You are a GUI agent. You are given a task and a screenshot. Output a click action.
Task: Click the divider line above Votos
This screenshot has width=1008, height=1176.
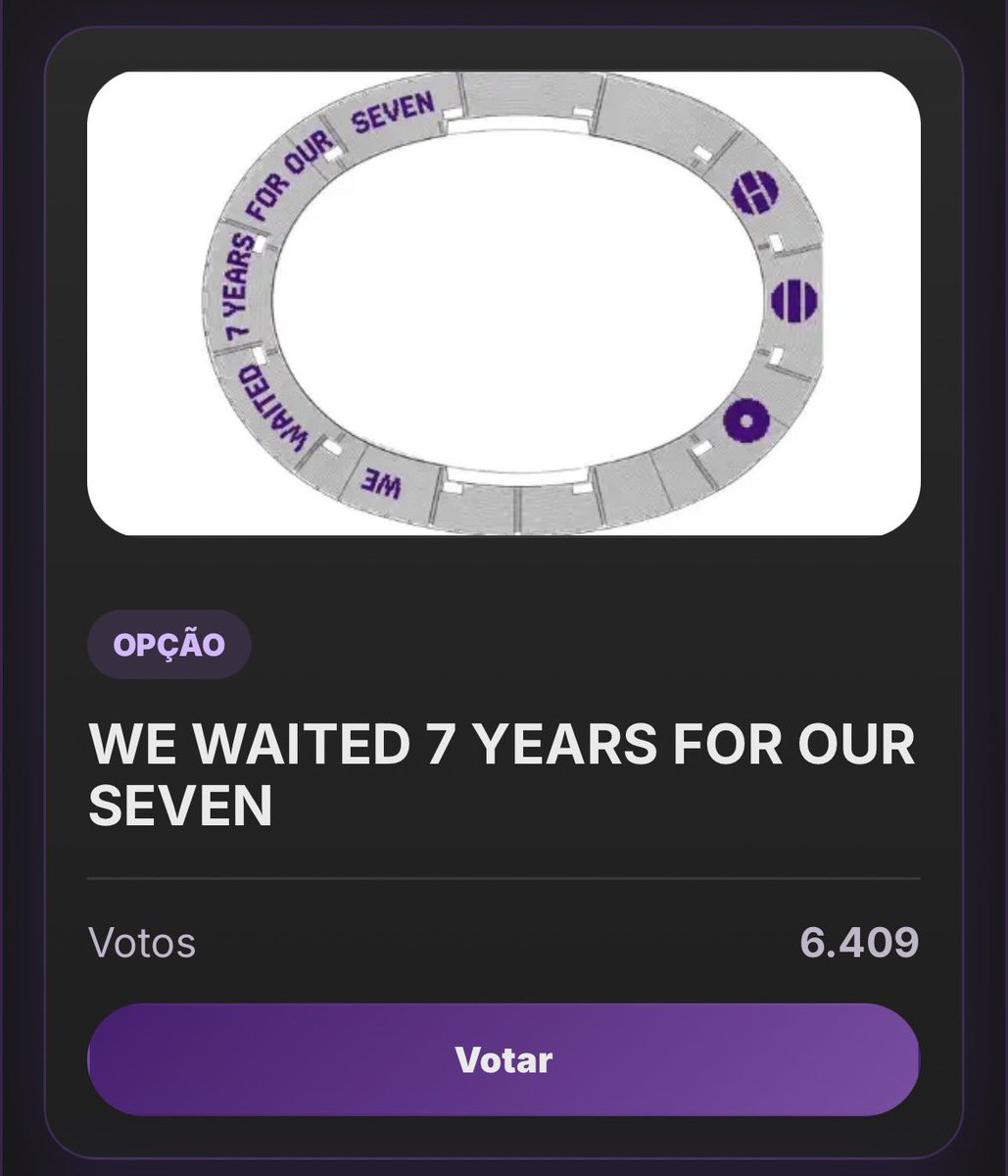(x=504, y=879)
